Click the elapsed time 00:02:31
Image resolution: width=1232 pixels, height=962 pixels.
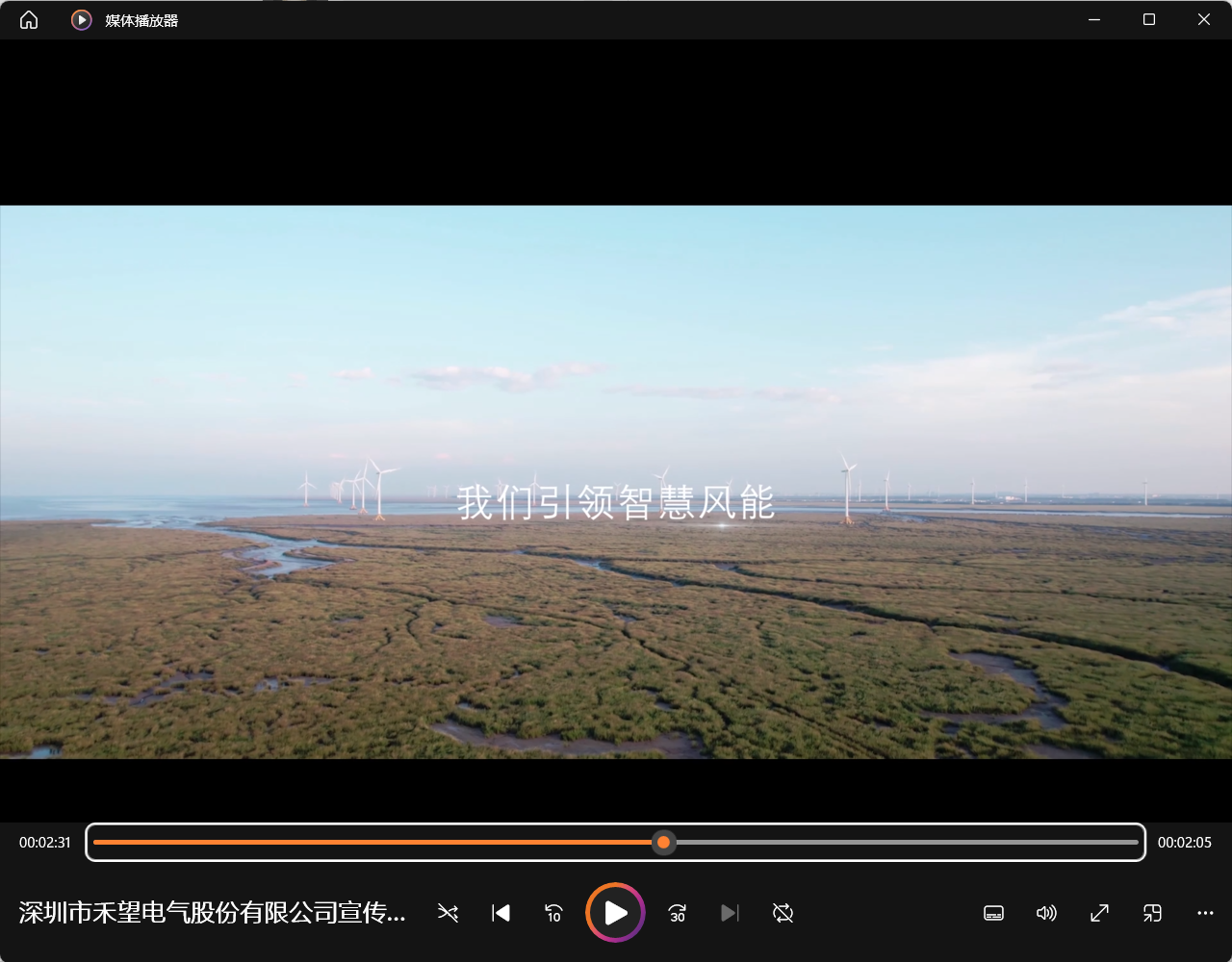click(x=45, y=843)
